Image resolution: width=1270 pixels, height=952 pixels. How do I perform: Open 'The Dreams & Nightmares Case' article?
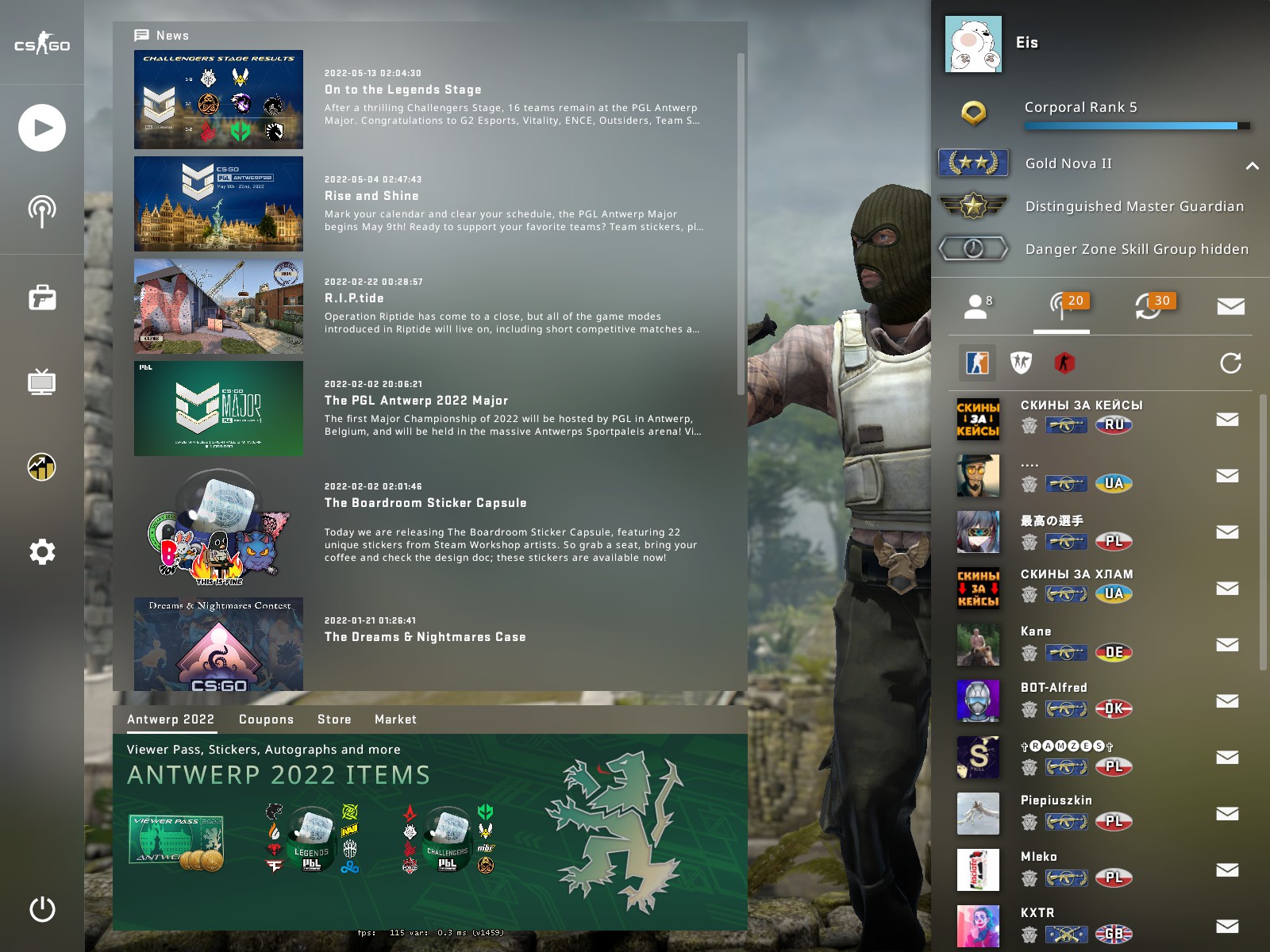tap(425, 637)
